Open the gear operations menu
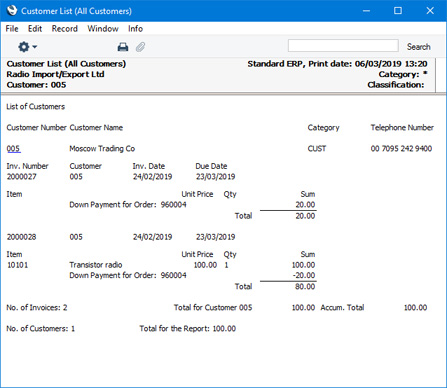Image resolution: width=447 pixels, height=388 pixels. 27,47
